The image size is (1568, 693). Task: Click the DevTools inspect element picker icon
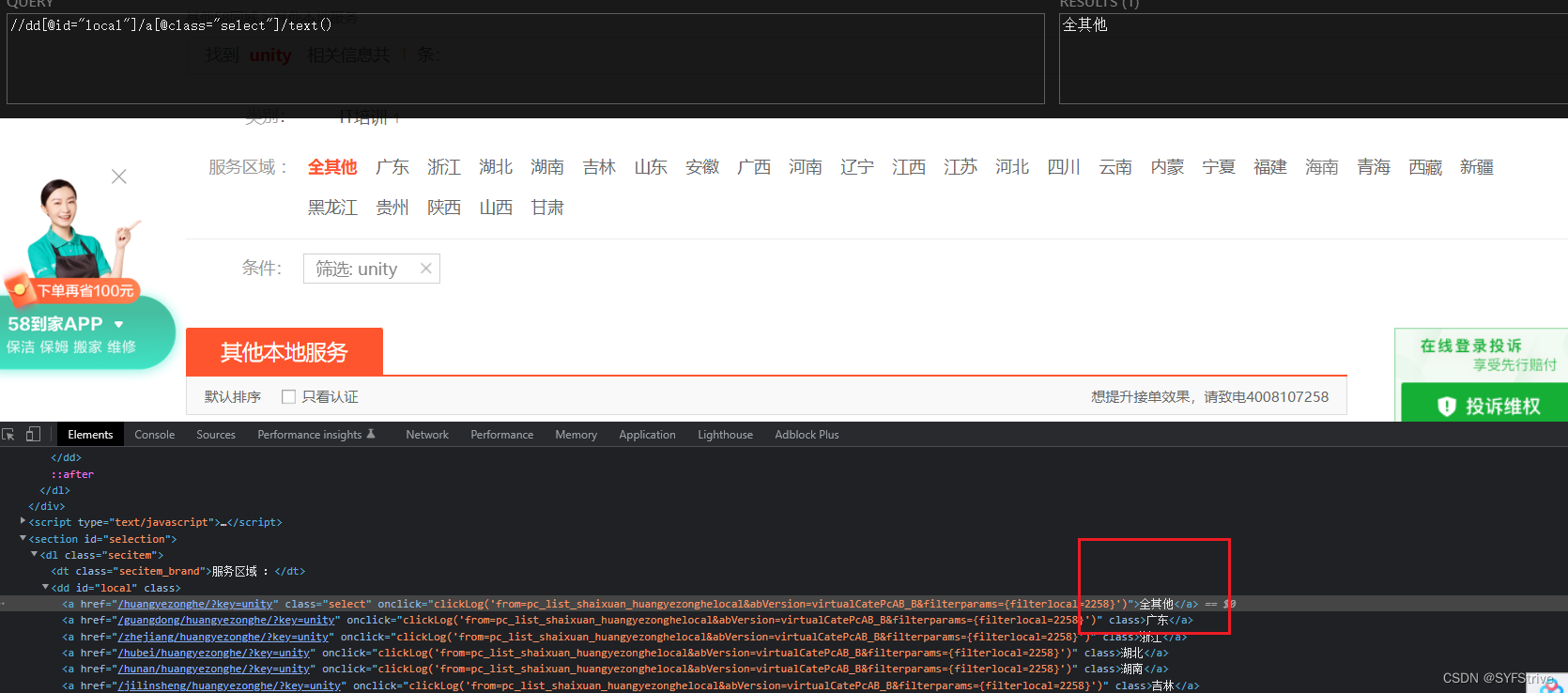(8, 434)
